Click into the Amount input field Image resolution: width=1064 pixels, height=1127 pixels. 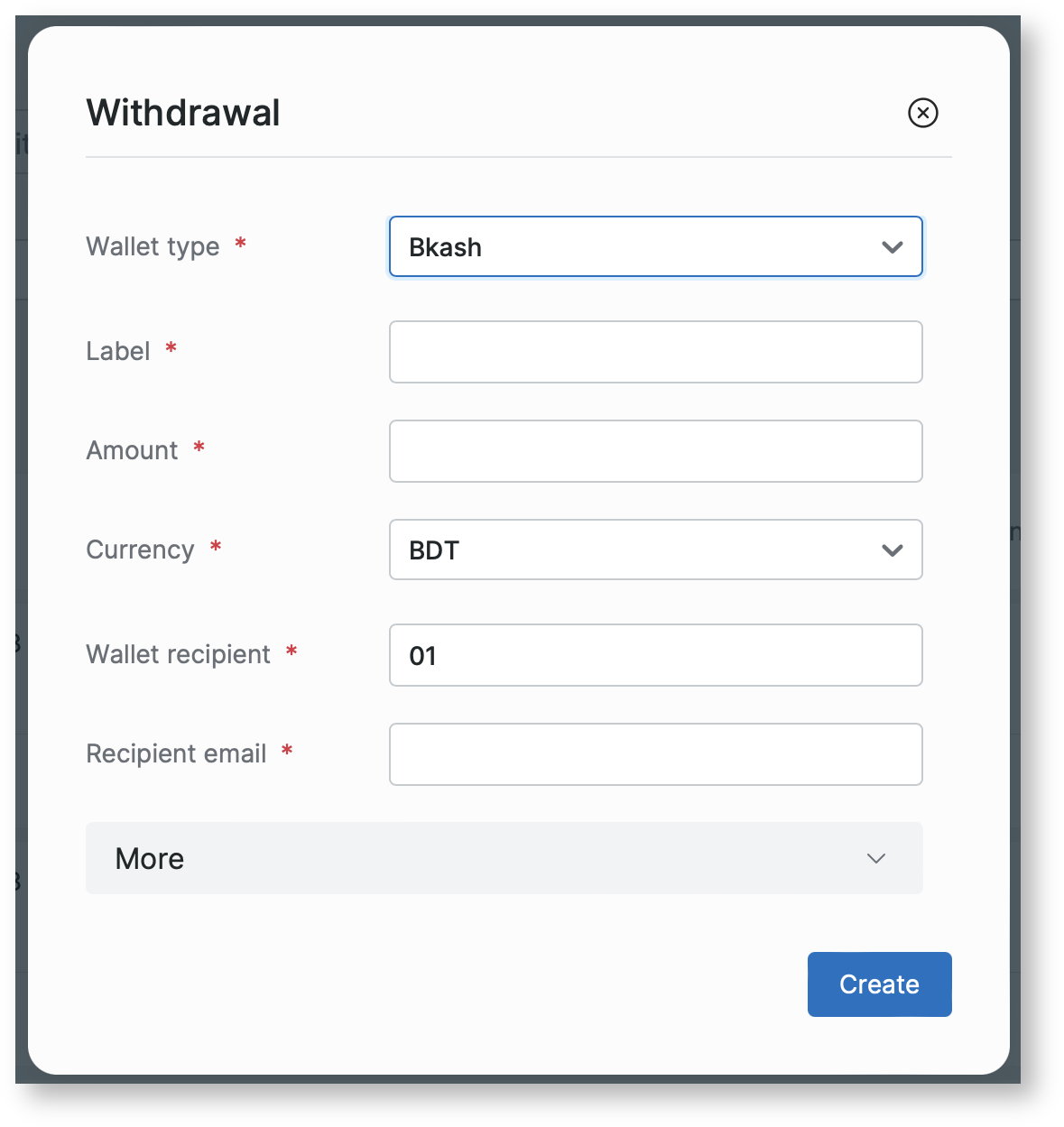(655, 451)
